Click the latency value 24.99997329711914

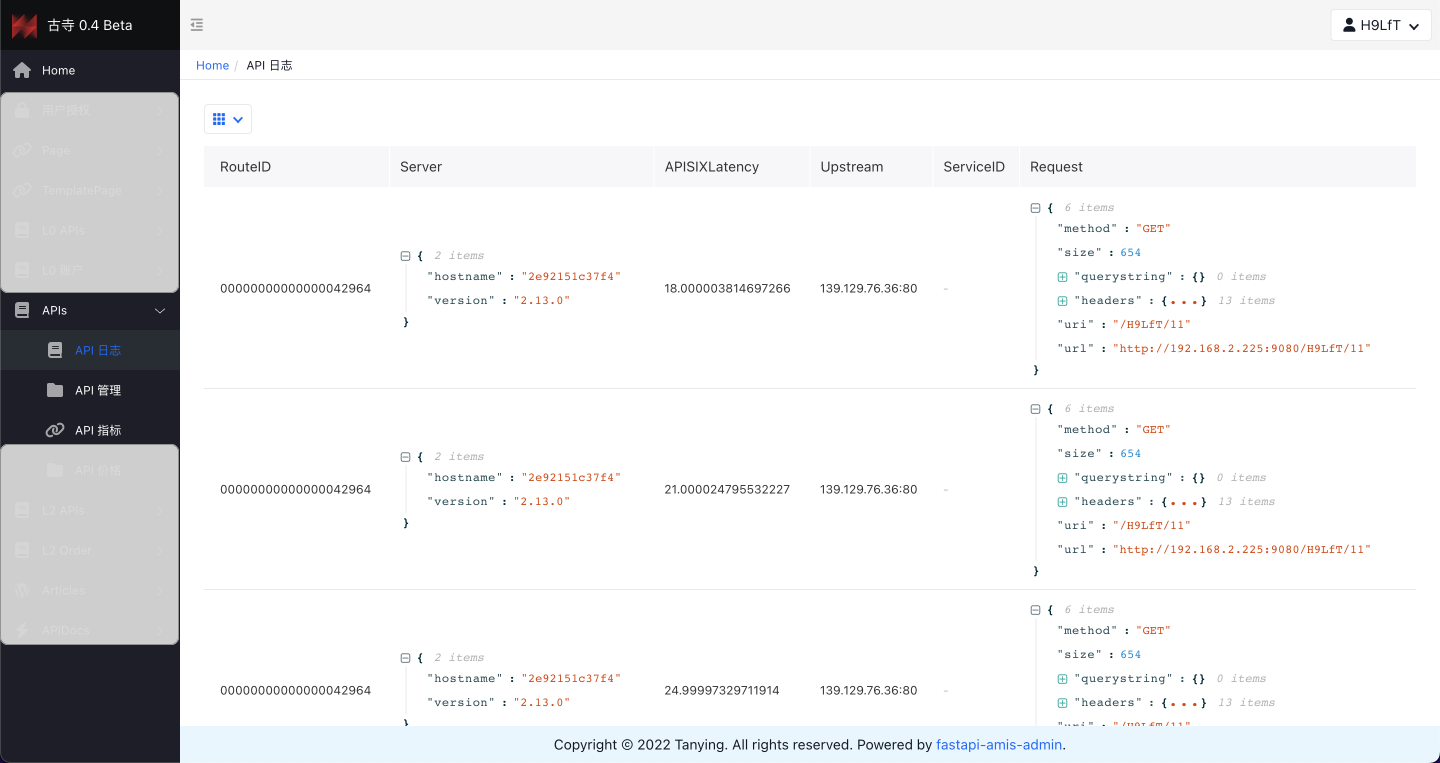tap(721, 690)
